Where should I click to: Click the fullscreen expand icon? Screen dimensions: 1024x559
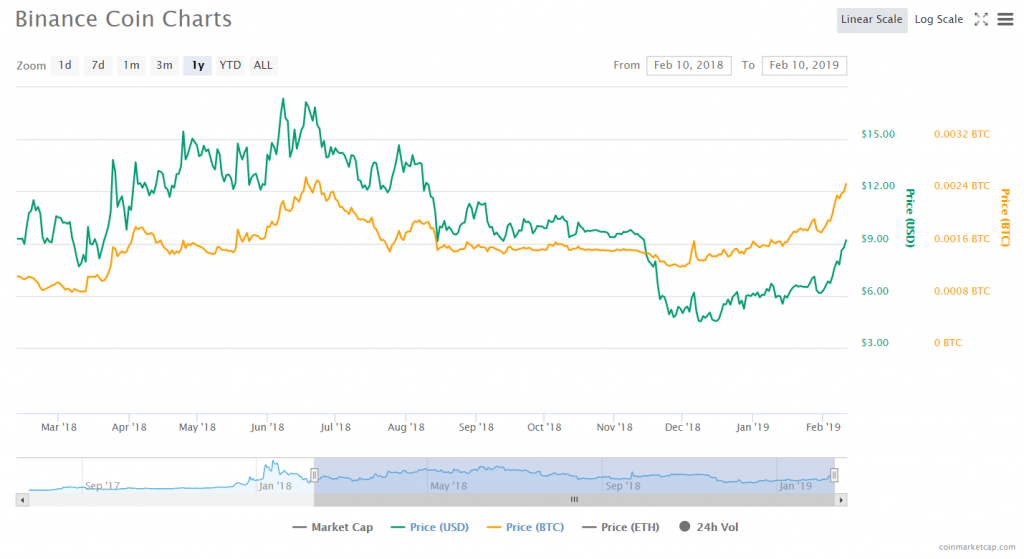981,19
